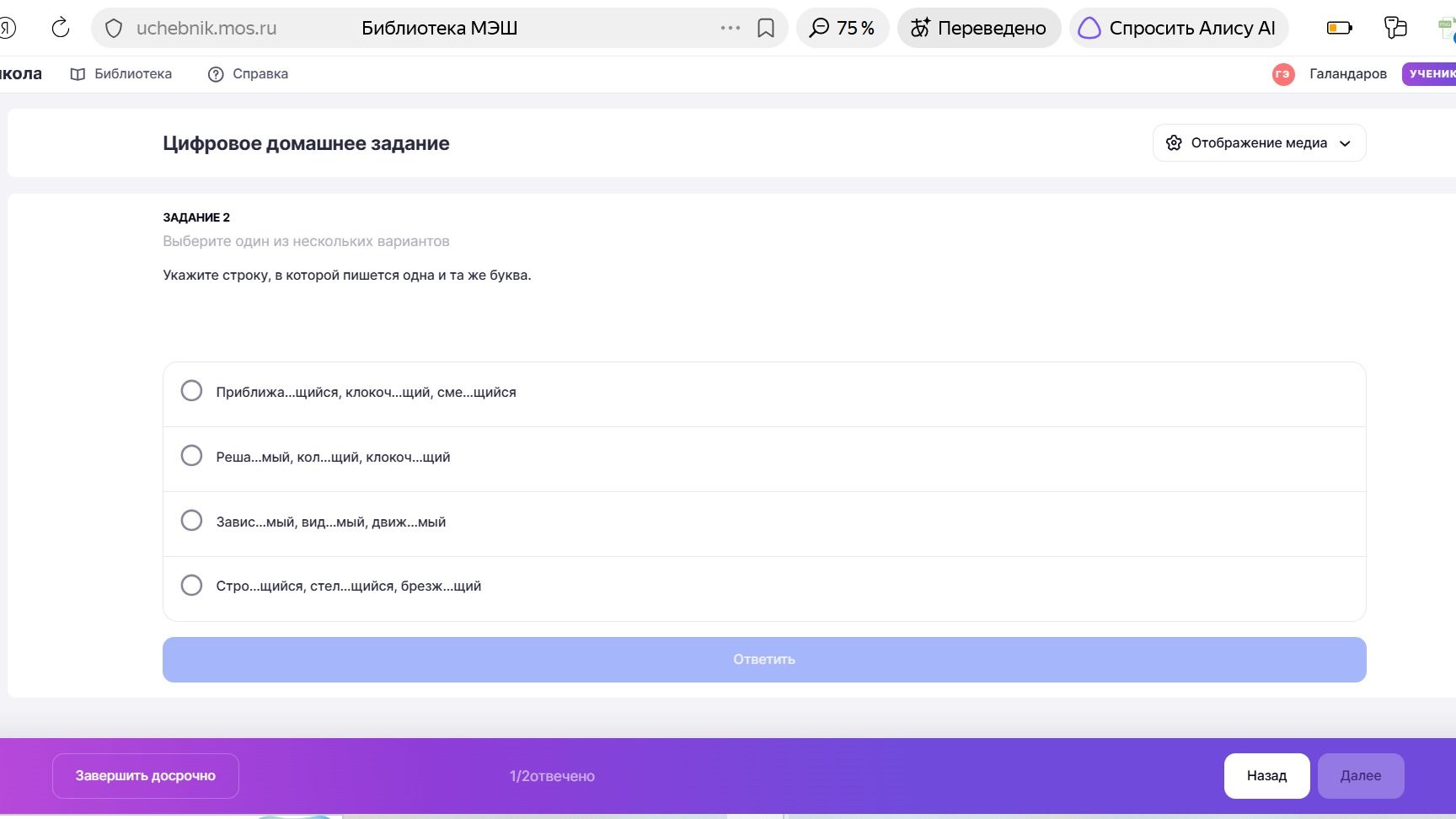Open the Справка help item

(x=248, y=74)
